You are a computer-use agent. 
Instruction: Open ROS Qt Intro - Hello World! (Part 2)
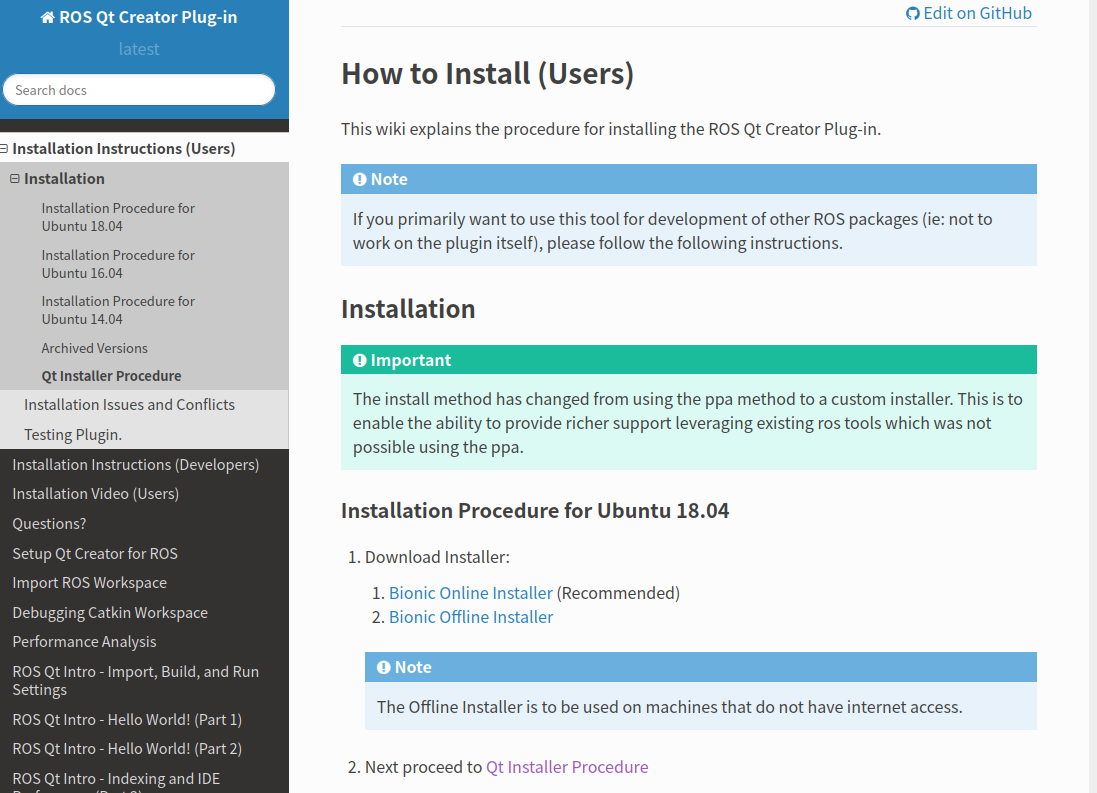(x=127, y=749)
